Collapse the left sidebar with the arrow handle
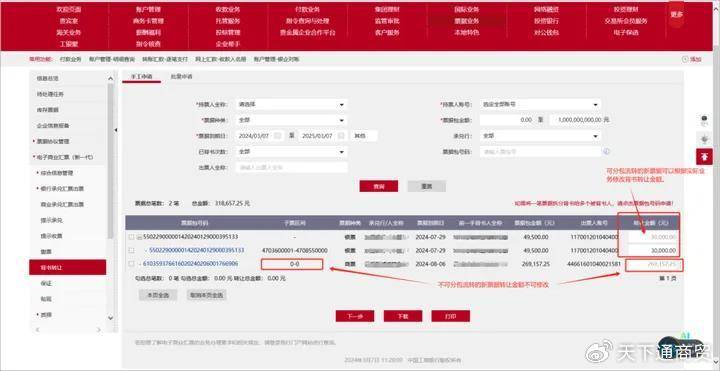 116,130
